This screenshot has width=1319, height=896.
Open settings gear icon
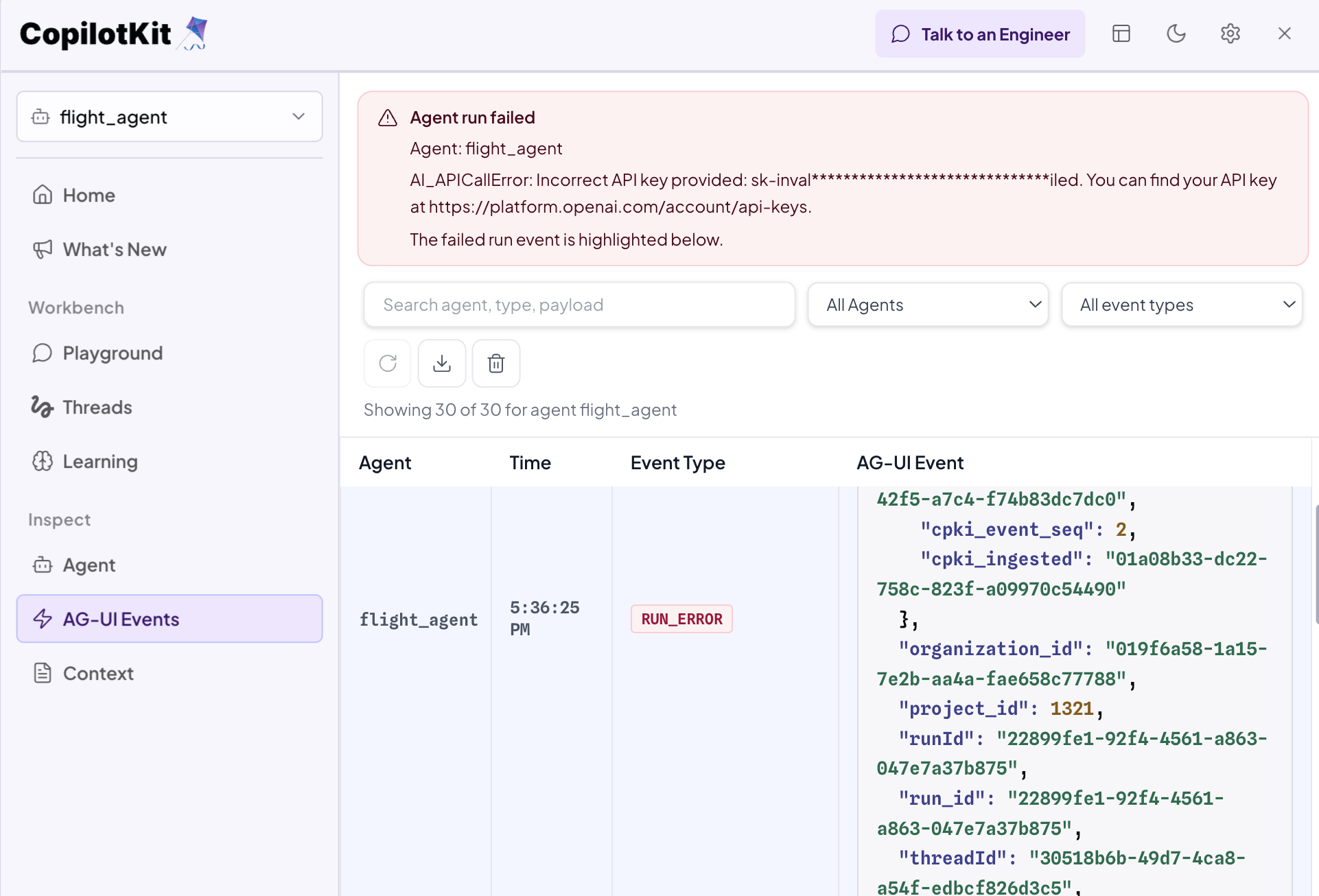(x=1230, y=34)
